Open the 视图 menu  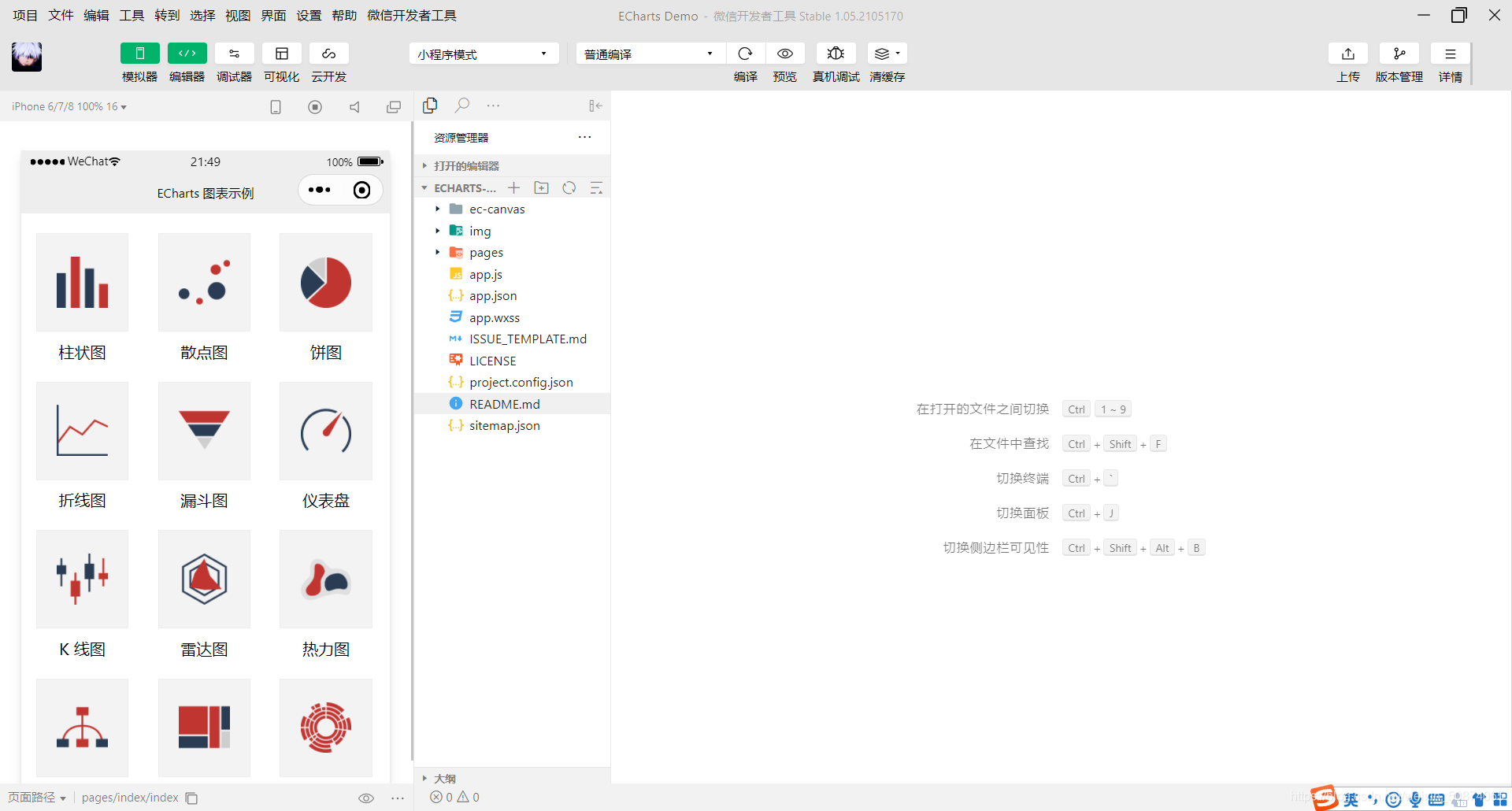click(x=238, y=16)
